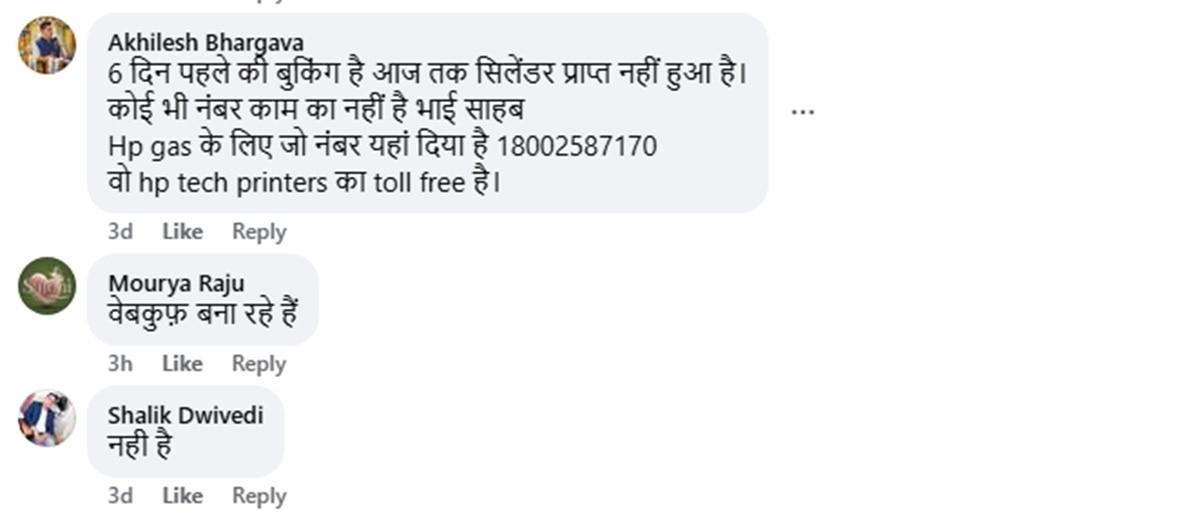The image size is (1200, 514).
Task: Click Shalik Dwivedi's 'नही है' comment text
Action: click(140, 443)
